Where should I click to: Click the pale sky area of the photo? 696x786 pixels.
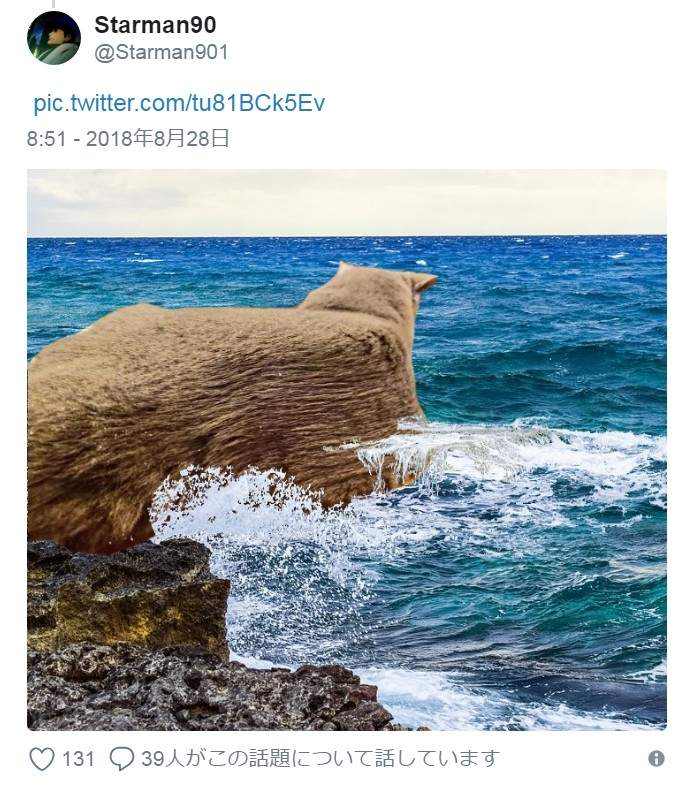tap(346, 200)
